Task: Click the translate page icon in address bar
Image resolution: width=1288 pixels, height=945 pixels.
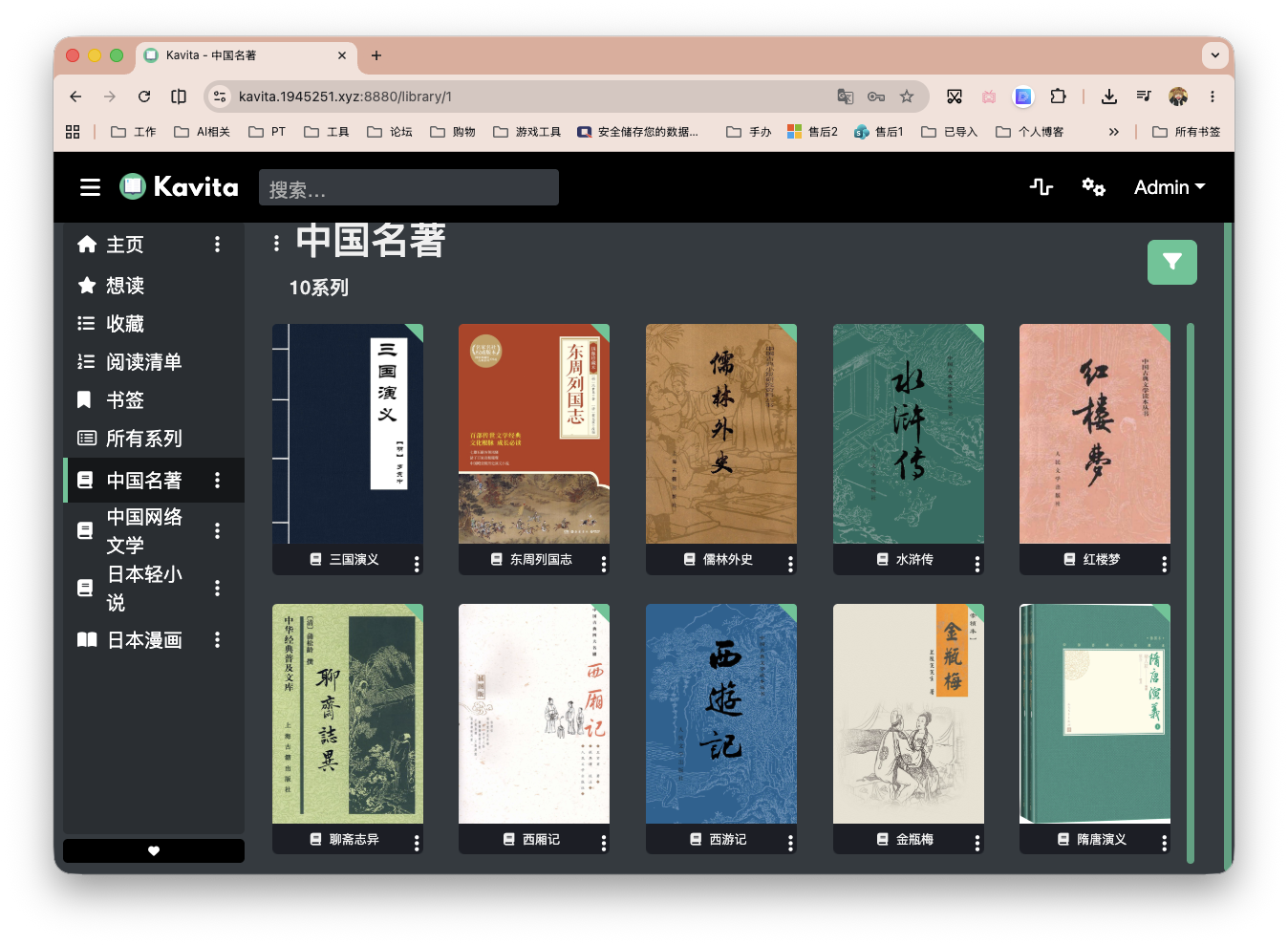Action: (x=846, y=97)
